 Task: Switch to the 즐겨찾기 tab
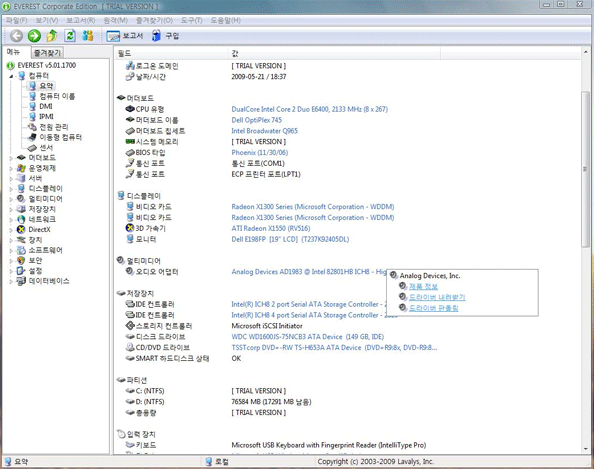tap(47, 53)
